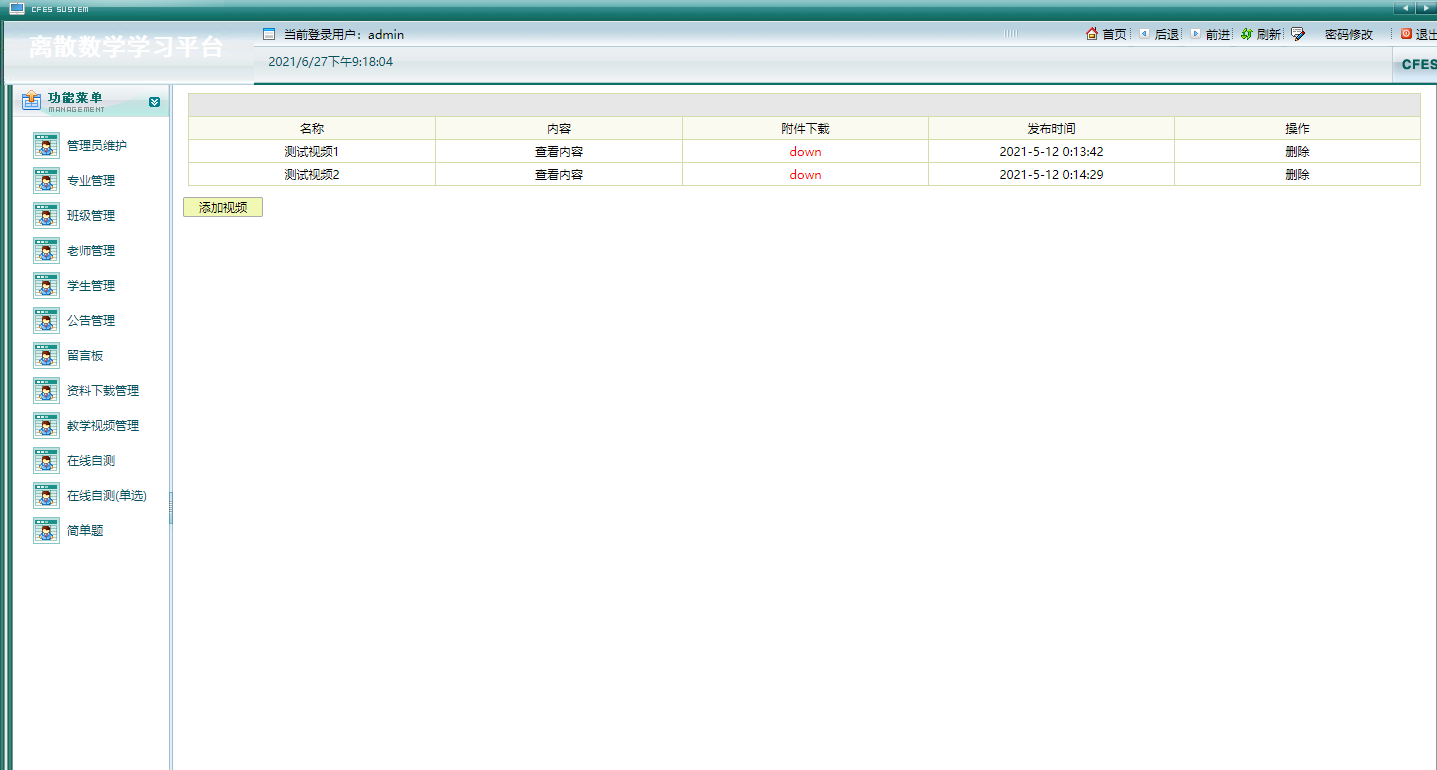
Task: Click the 当前登录用户：admin text
Action: tap(344, 34)
